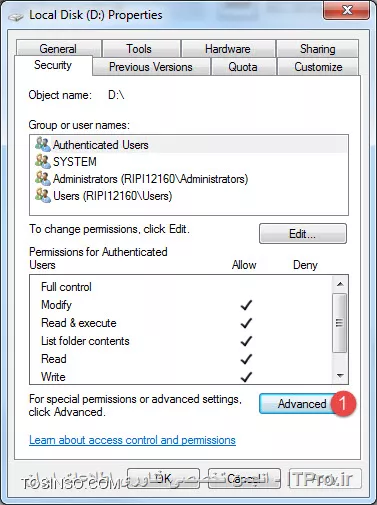Click the Read allow checkmark
The height and width of the screenshot is (505, 377).
(246, 359)
